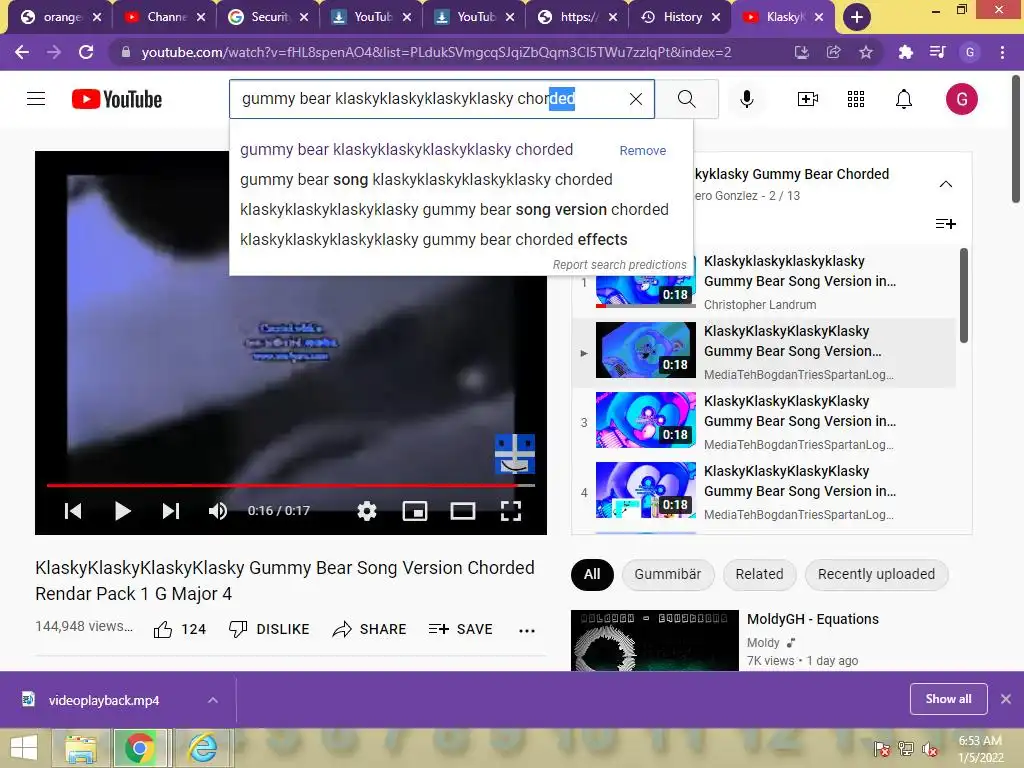Screen dimensions: 1024x768
Task: Bookmark this page with the star
Action: coord(865,52)
